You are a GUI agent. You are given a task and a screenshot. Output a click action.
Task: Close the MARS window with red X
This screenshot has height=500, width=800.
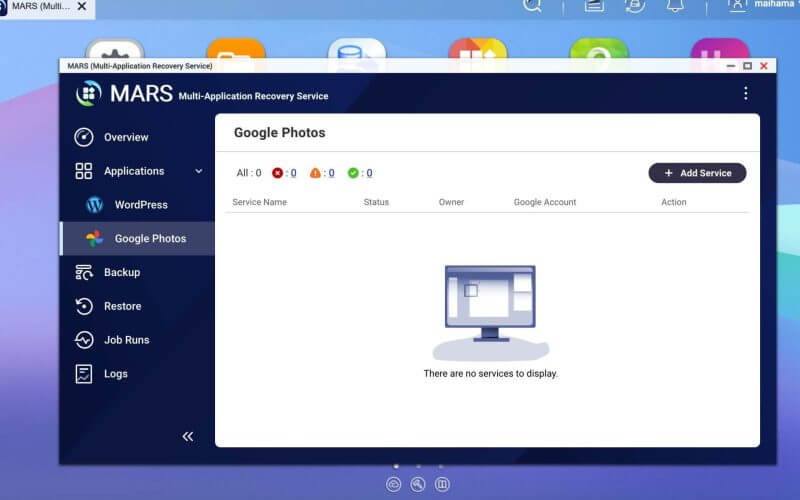(764, 66)
